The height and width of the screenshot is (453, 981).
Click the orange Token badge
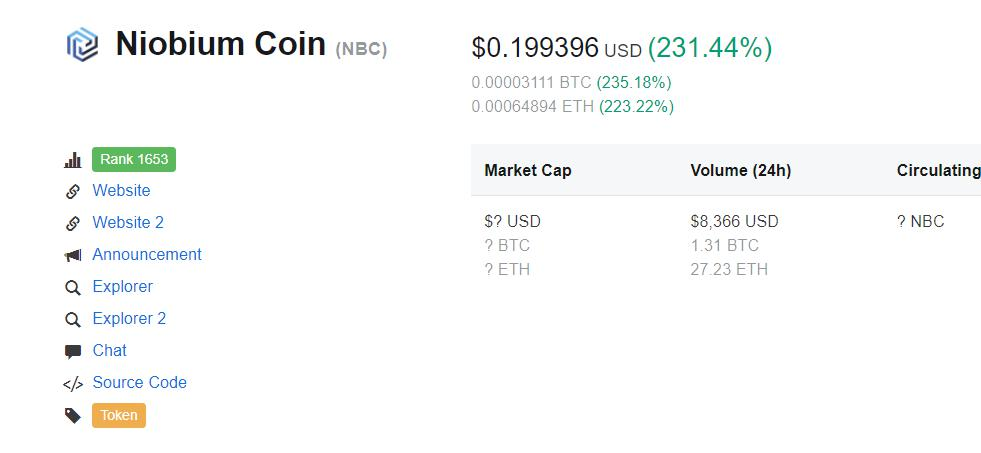(x=119, y=415)
